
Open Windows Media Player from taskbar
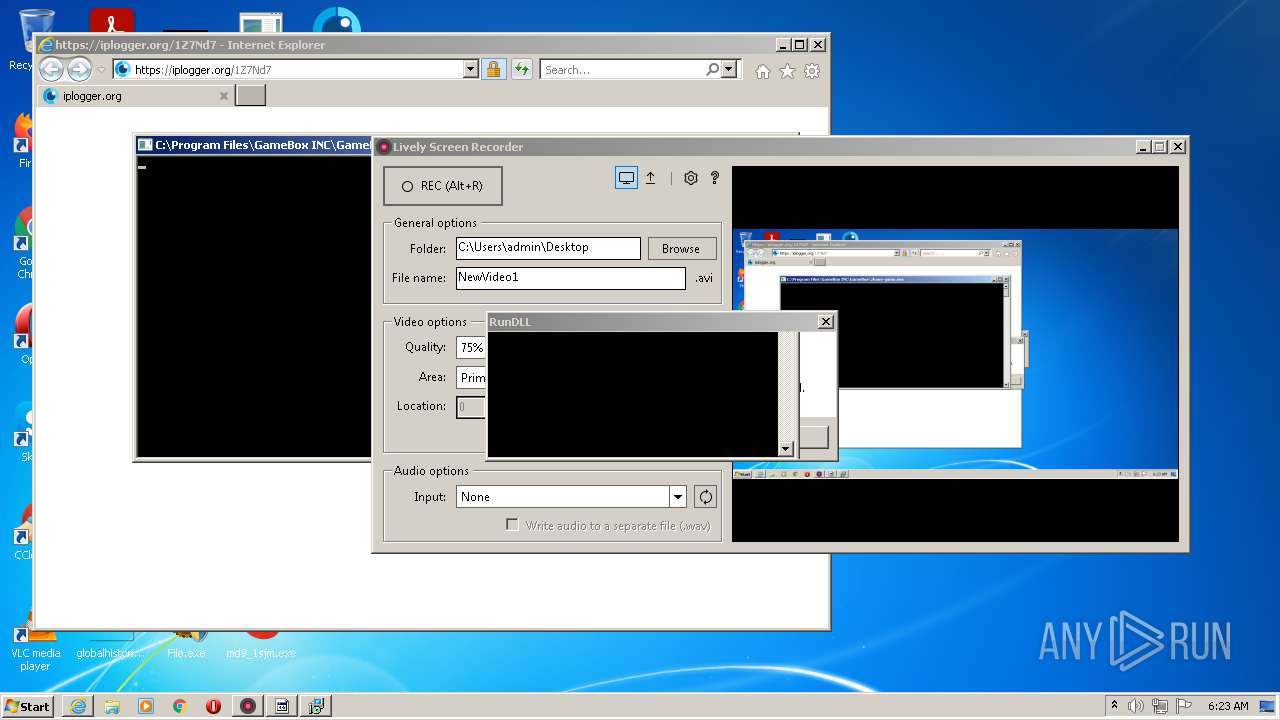(x=146, y=706)
